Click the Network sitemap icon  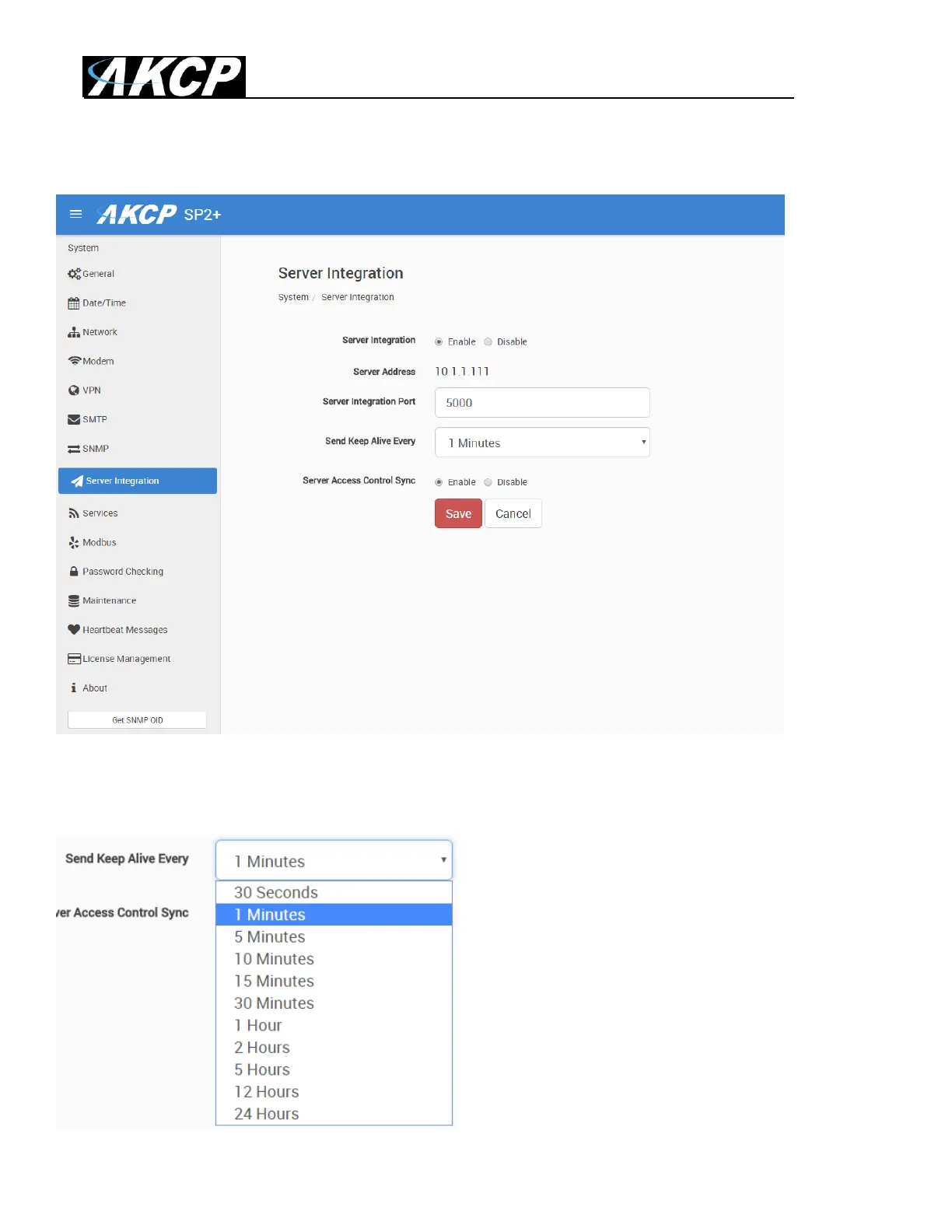74,332
